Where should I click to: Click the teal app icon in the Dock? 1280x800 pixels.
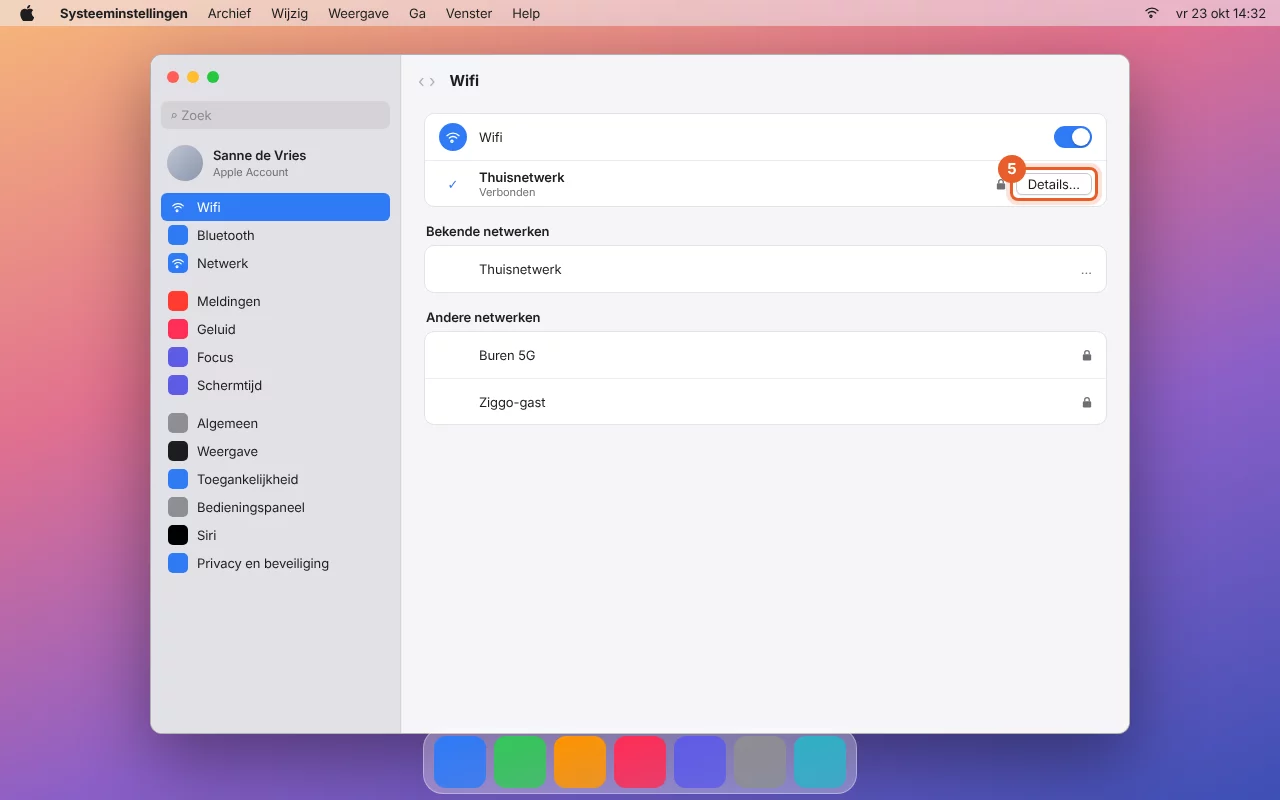[x=820, y=762]
